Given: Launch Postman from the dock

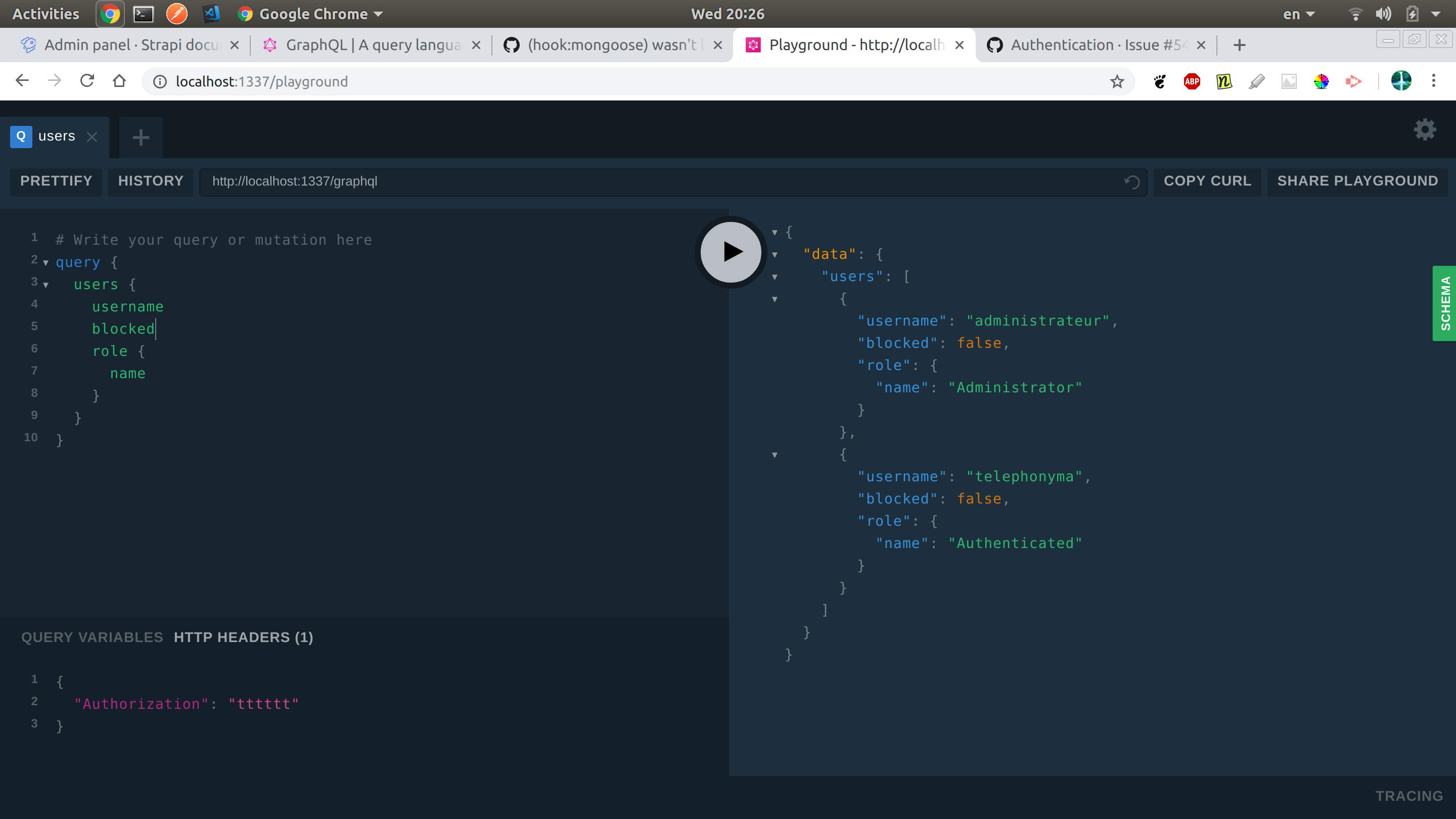Looking at the screenshot, I should (x=177, y=14).
